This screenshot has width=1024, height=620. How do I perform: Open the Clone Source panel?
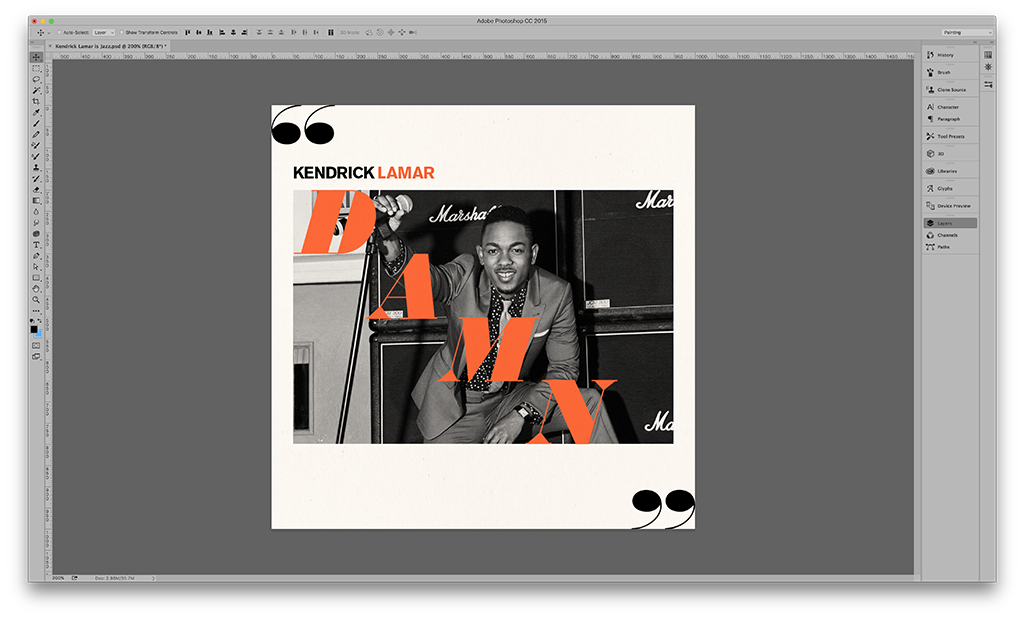pos(950,90)
